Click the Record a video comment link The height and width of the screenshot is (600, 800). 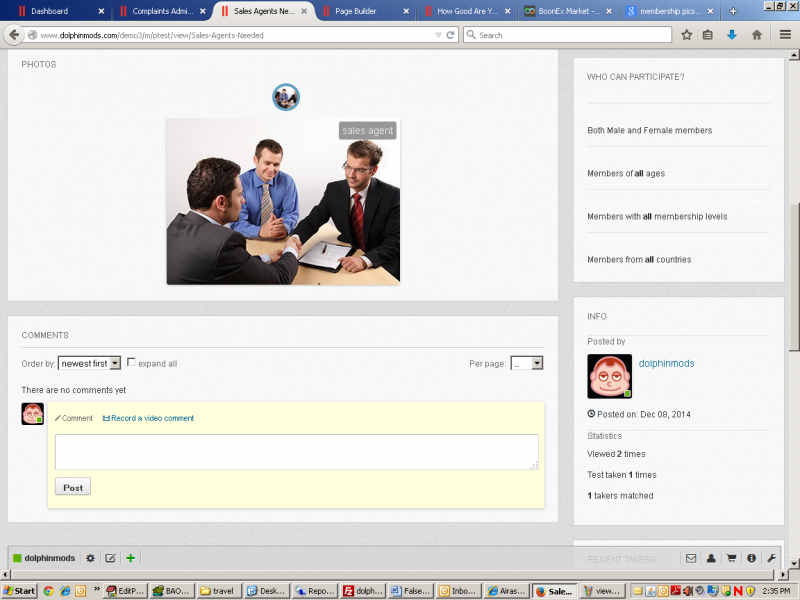pos(148,418)
